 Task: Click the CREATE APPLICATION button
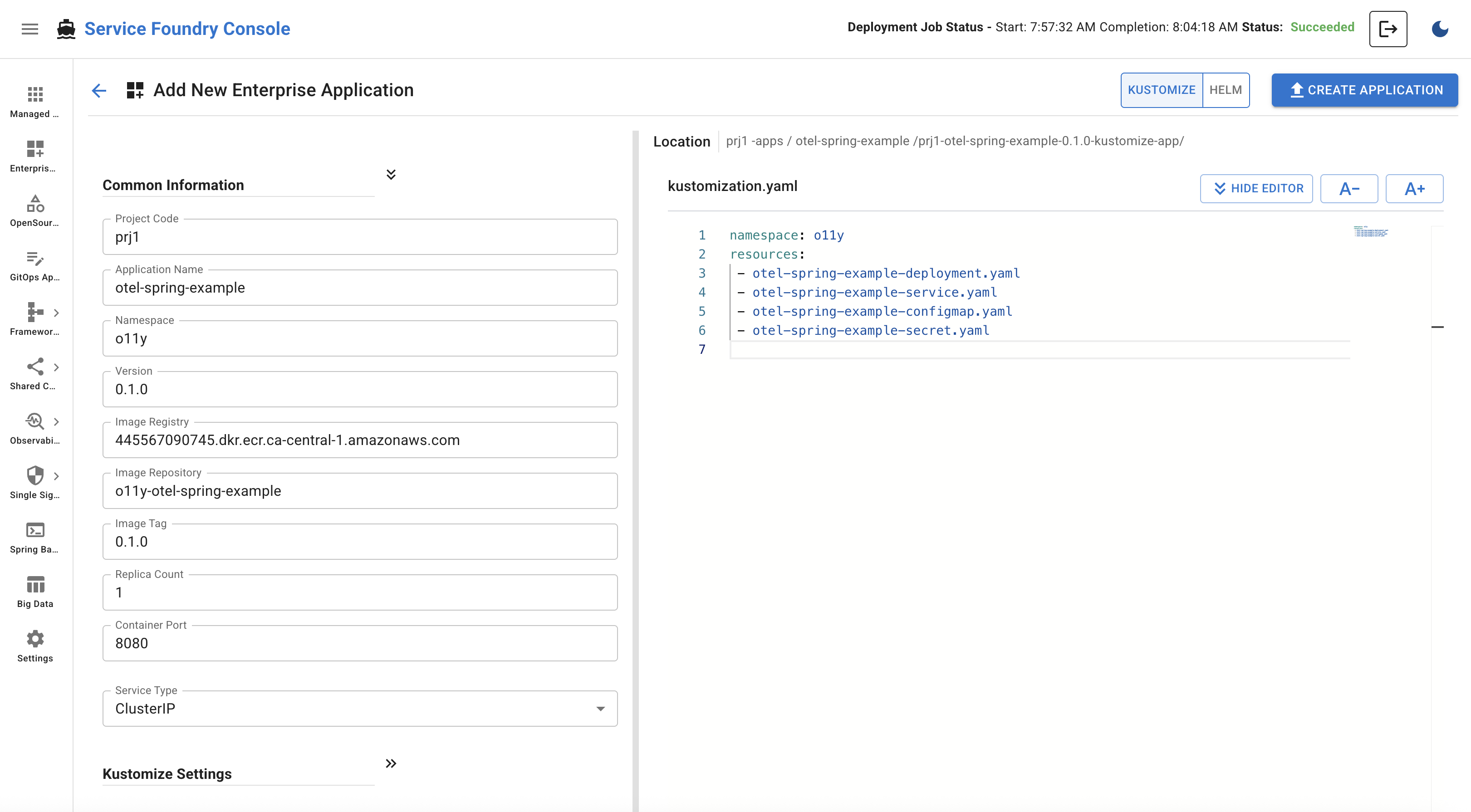click(x=1364, y=90)
